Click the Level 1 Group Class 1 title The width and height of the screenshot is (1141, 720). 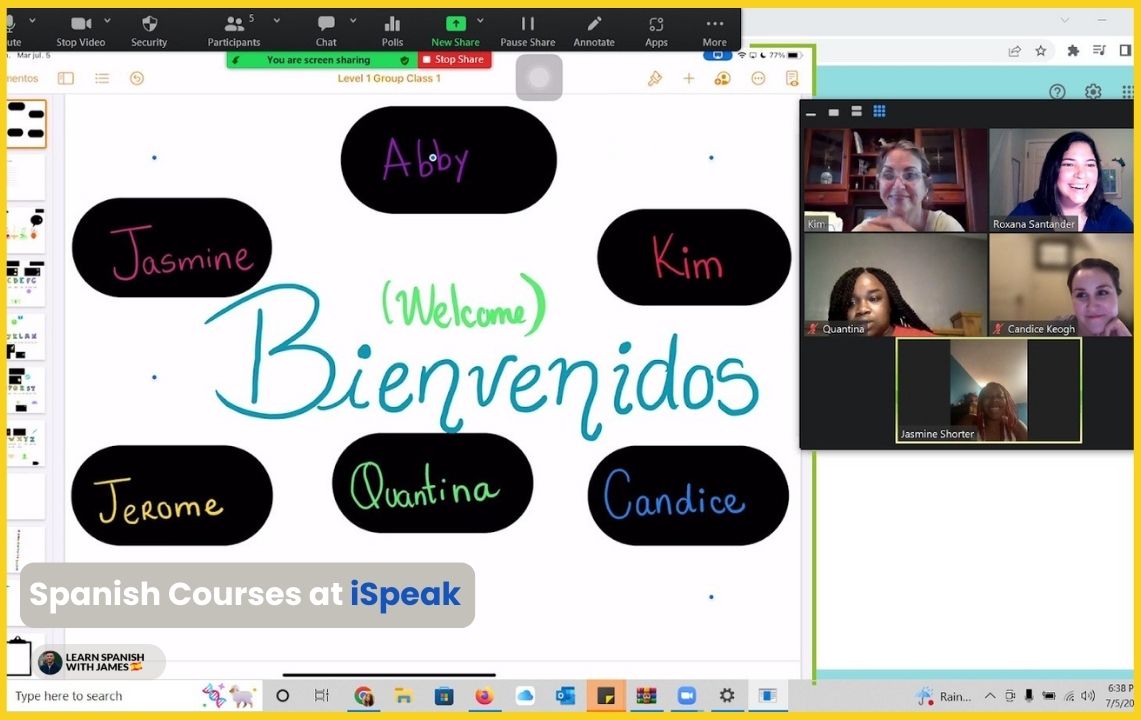(389, 79)
